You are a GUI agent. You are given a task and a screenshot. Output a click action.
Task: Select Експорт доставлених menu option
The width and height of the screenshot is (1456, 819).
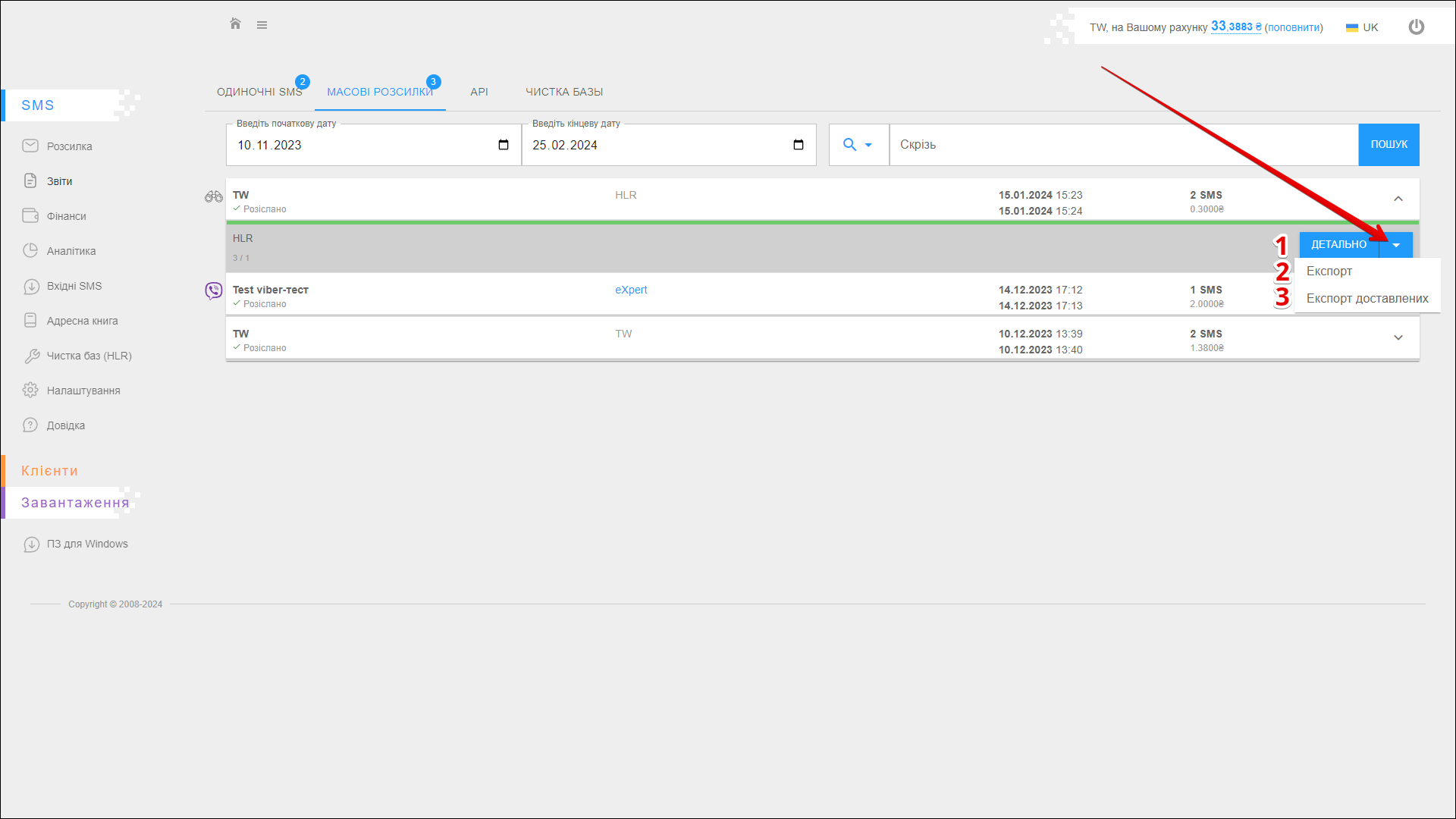[1367, 299]
